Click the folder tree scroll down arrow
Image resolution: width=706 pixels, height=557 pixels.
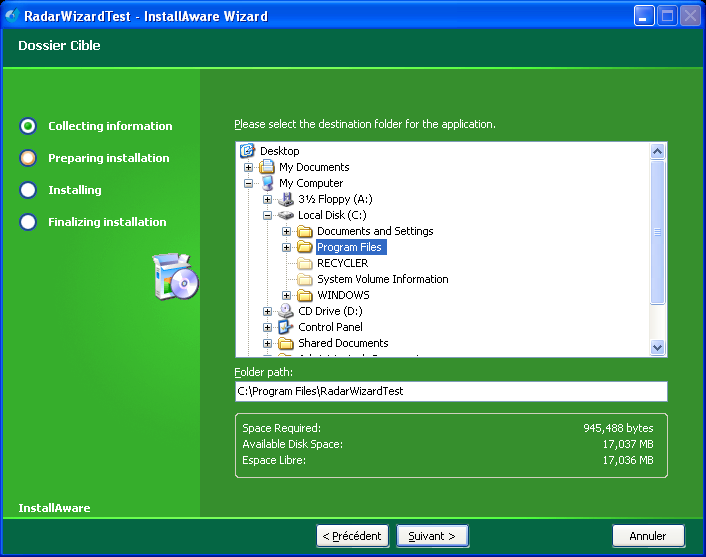click(657, 347)
